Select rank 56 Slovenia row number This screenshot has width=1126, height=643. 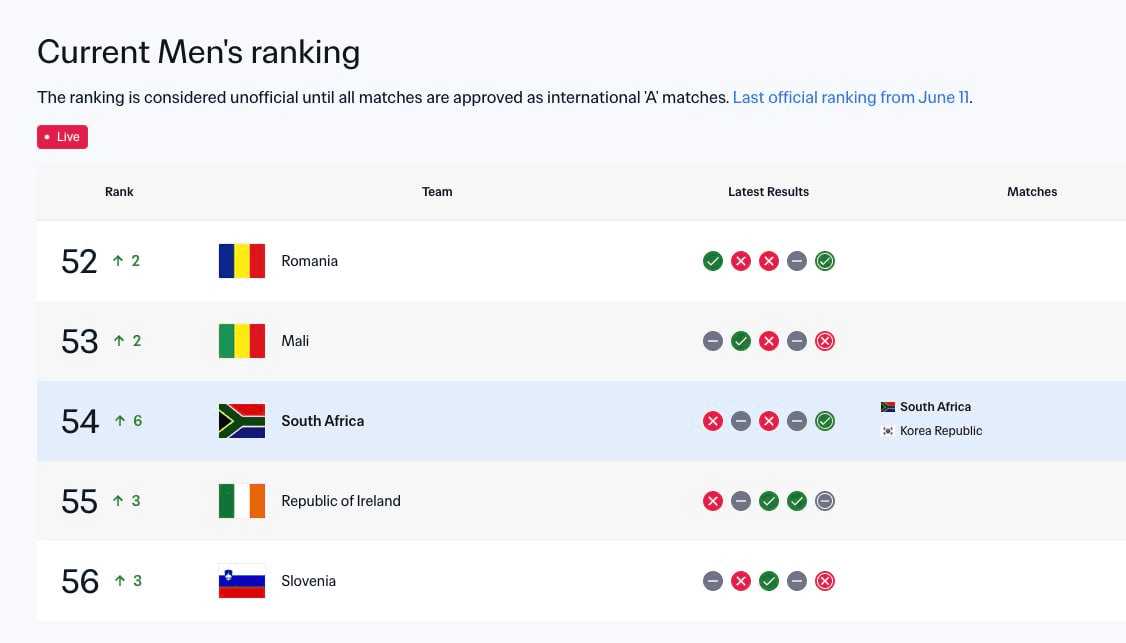pyautogui.click(x=79, y=581)
